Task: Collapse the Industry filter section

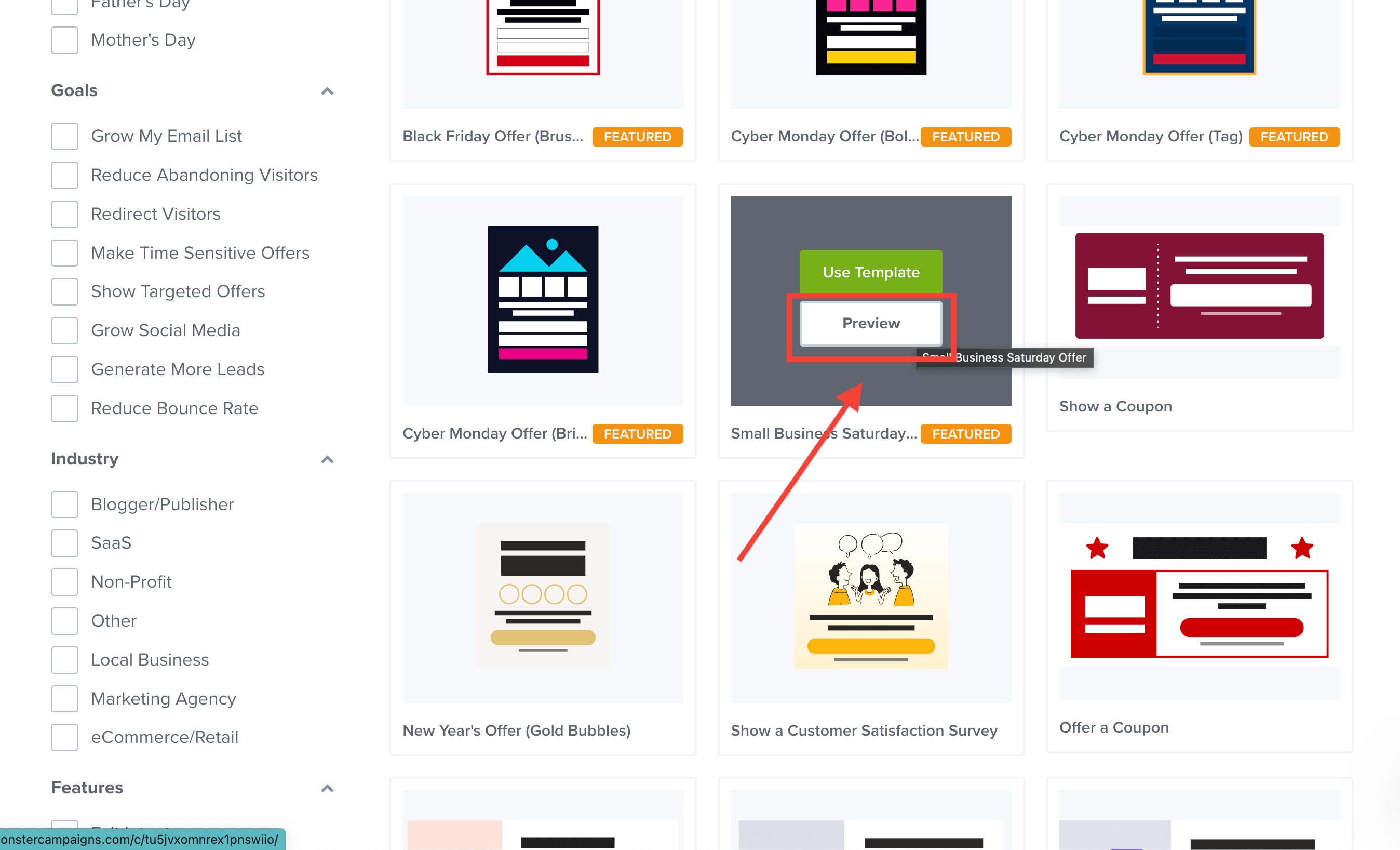Action: click(327, 459)
